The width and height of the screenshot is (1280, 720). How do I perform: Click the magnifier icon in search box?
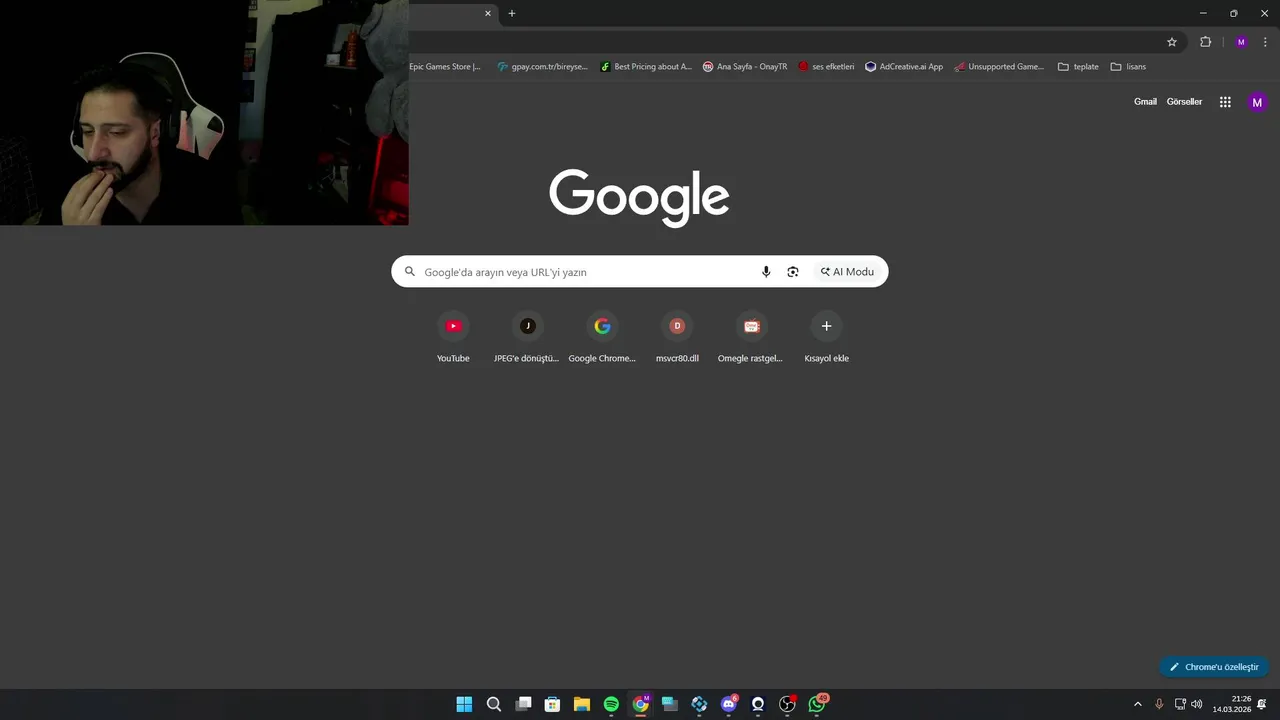pos(410,272)
